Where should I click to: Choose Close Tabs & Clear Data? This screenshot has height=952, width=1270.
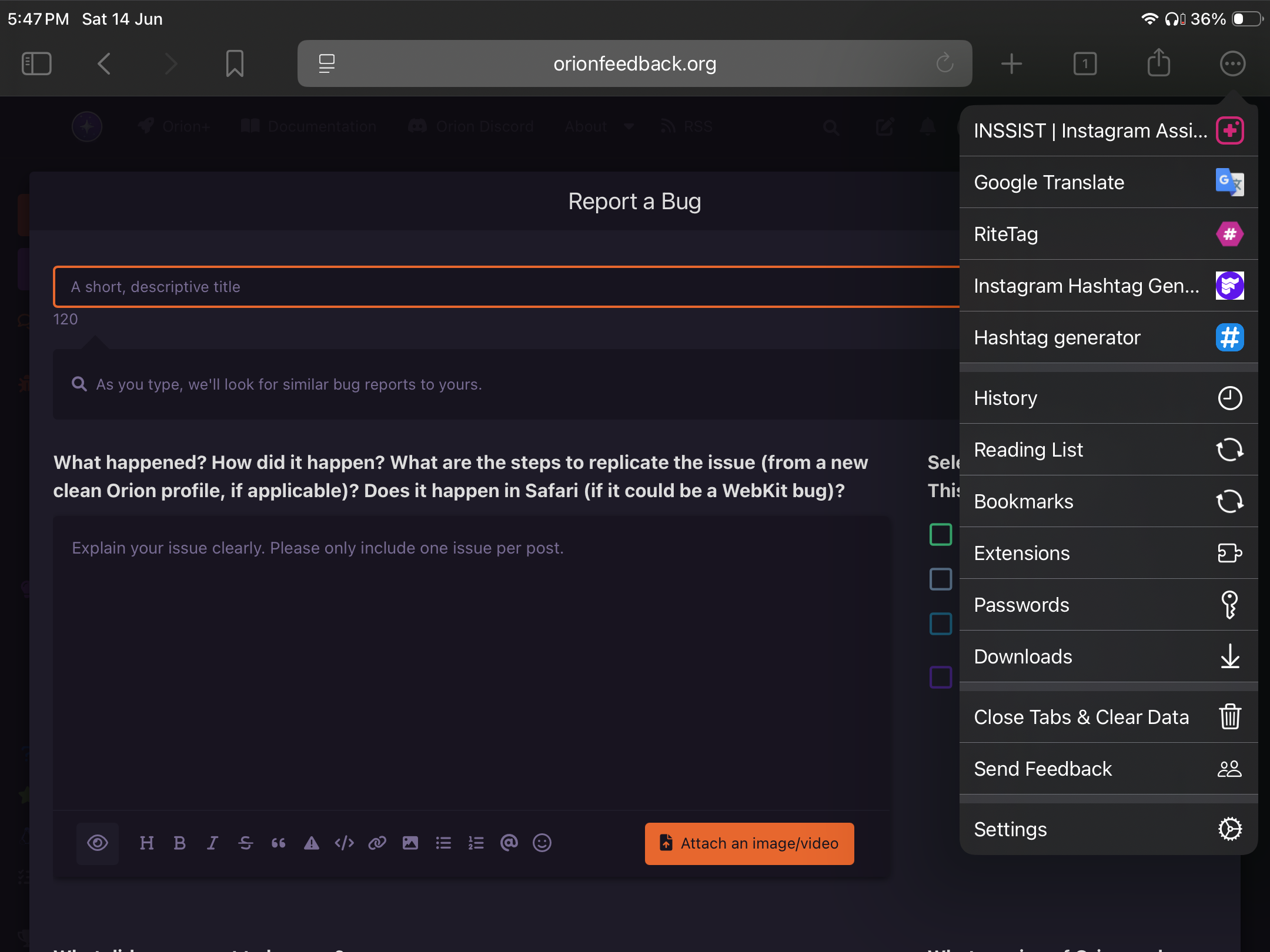click(1108, 717)
